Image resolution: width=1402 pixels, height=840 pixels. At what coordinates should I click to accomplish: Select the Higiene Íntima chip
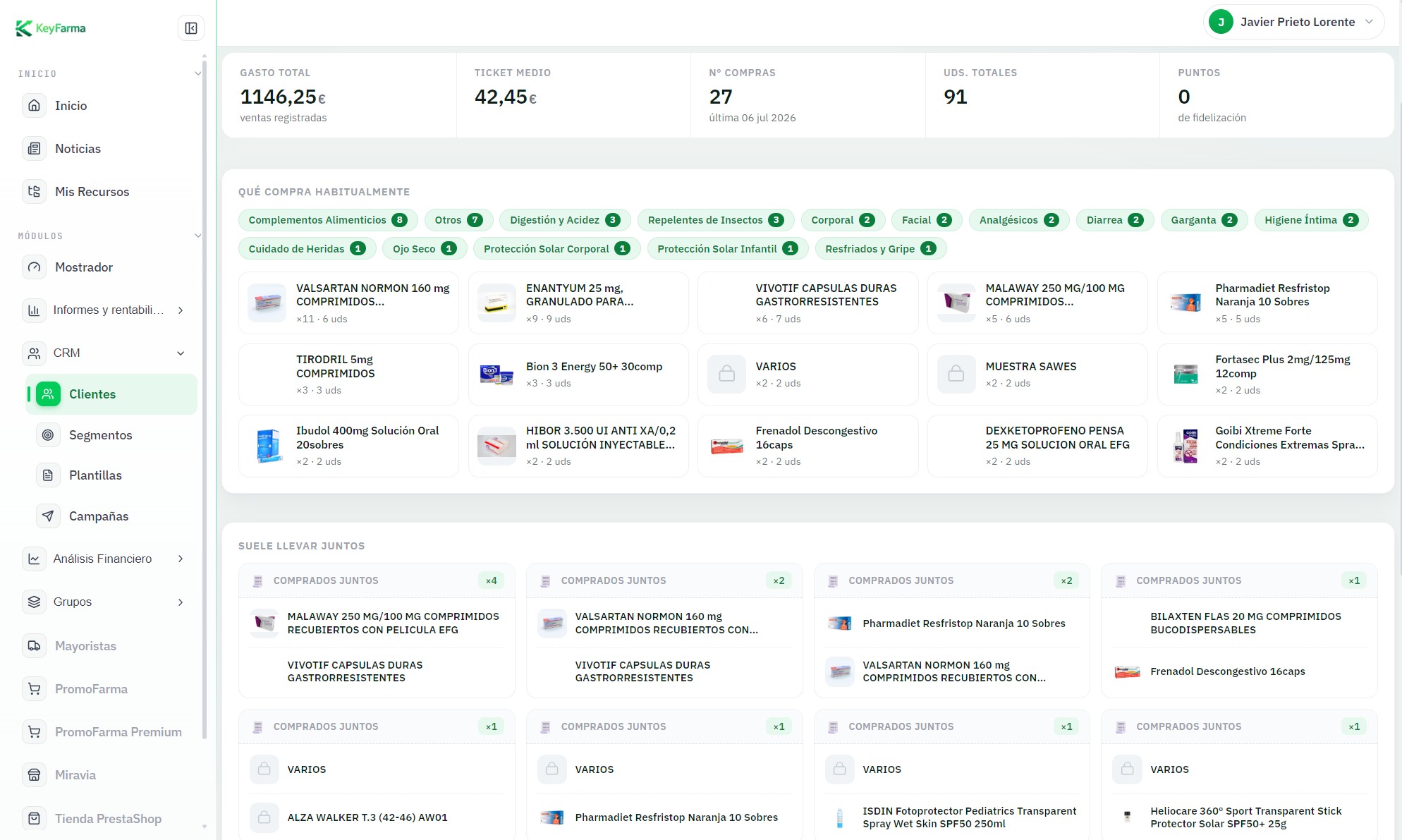[1311, 220]
